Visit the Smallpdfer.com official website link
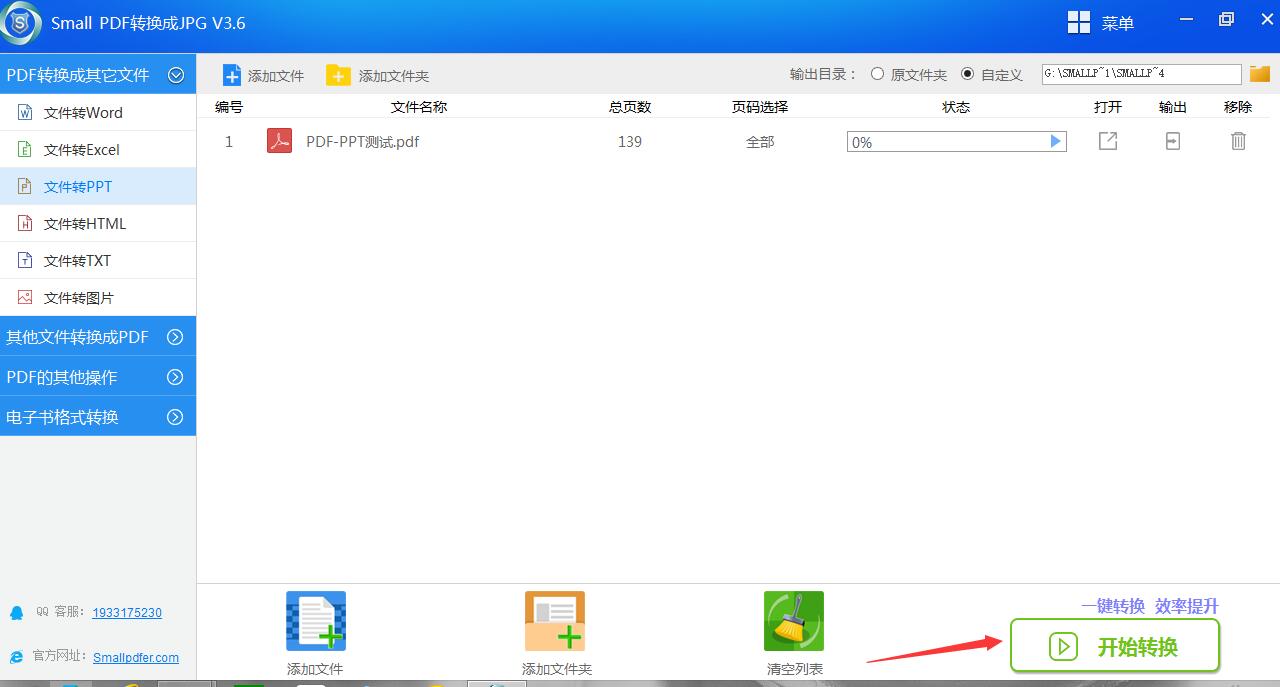Viewport: 1280px width, 687px height. point(136,657)
